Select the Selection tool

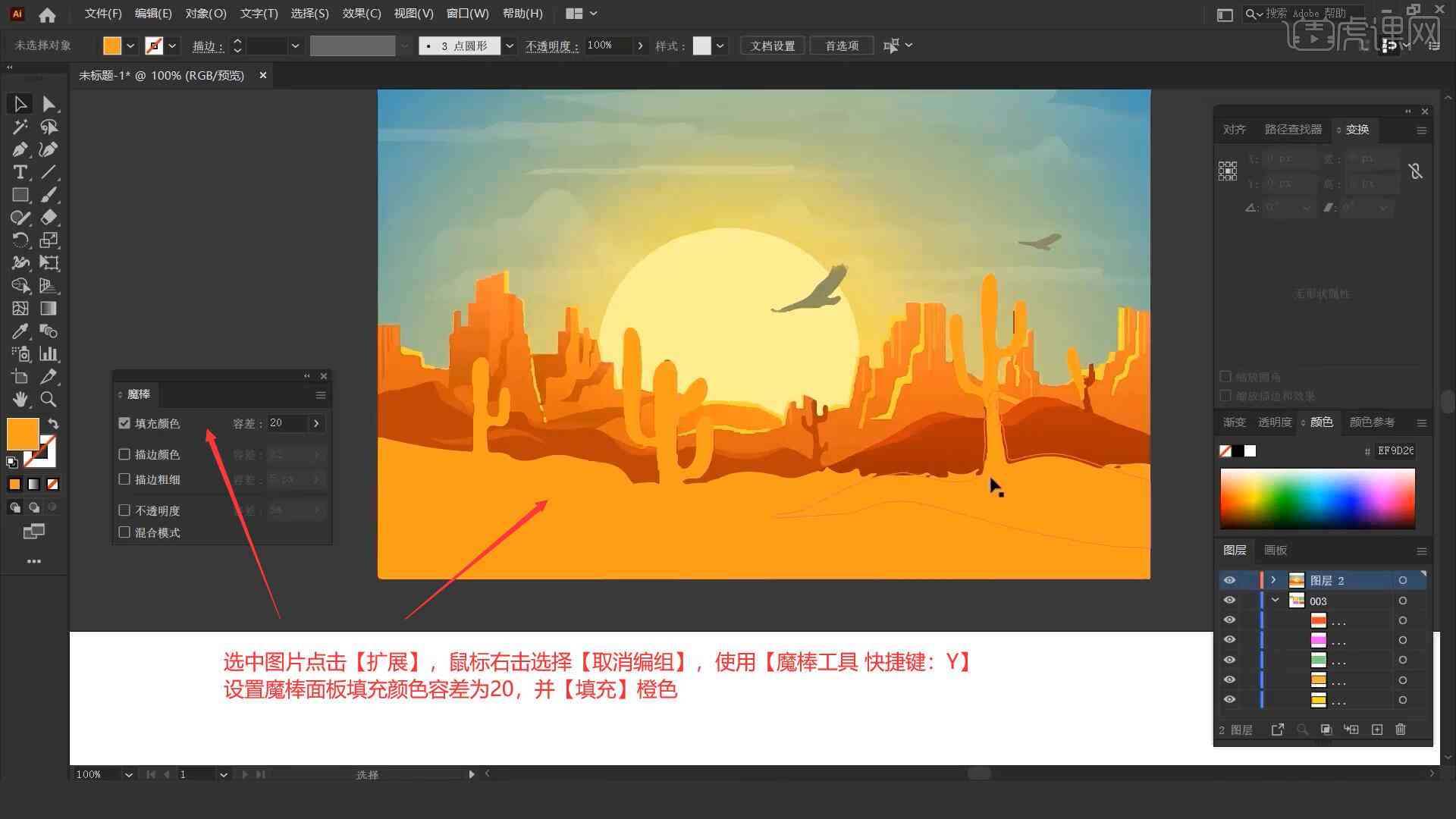click(x=18, y=103)
